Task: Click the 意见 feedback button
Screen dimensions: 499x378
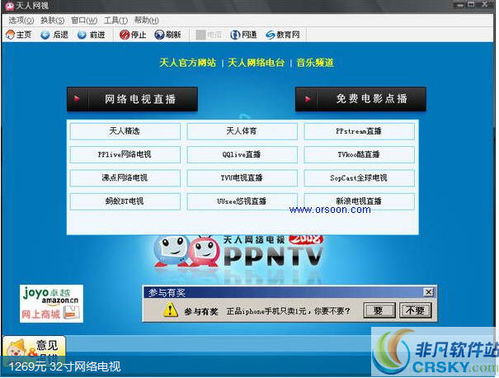Action: point(34,347)
